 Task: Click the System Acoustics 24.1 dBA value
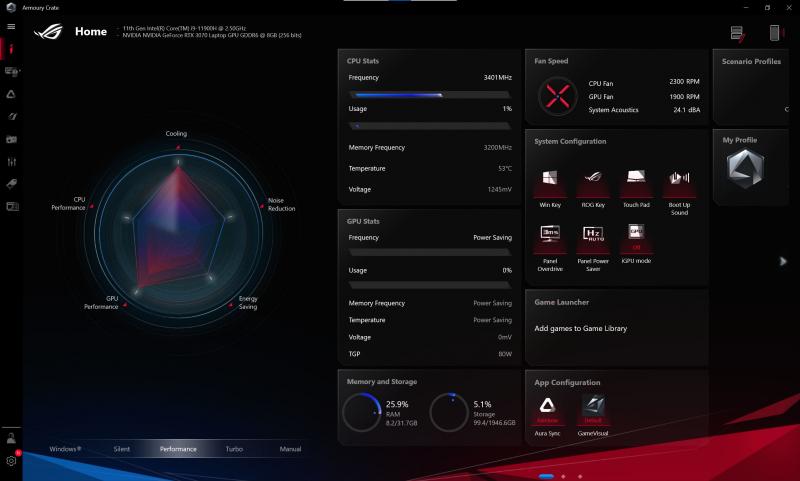click(x=686, y=110)
